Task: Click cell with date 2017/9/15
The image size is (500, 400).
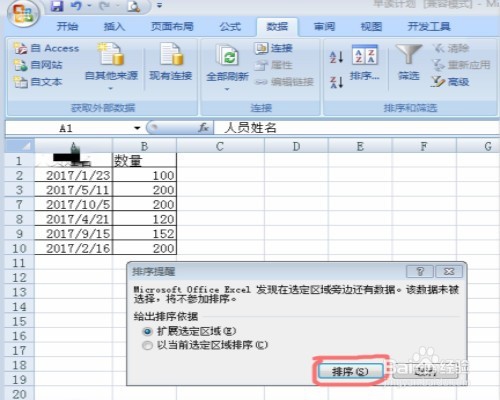Action: 73,234
